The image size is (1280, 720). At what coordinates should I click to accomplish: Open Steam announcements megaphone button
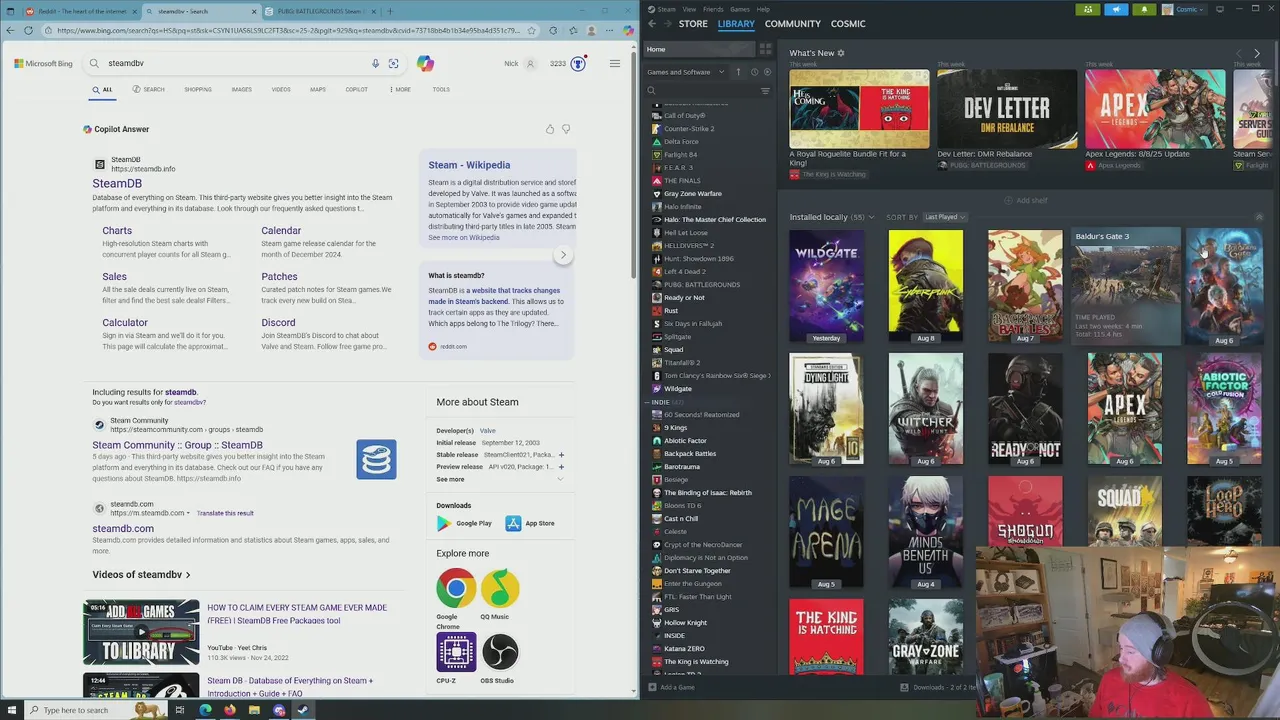[x=1116, y=9]
